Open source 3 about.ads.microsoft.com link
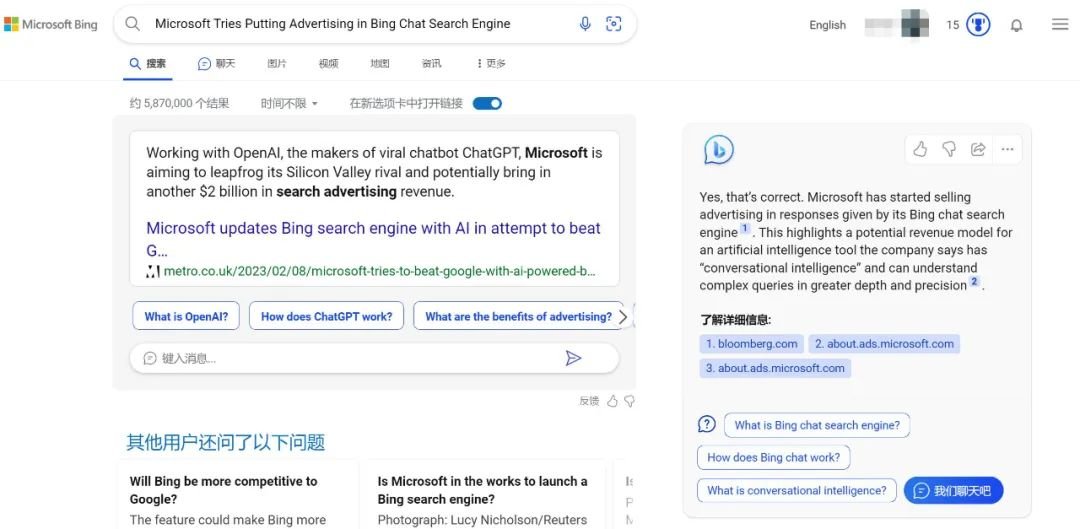 776,368
